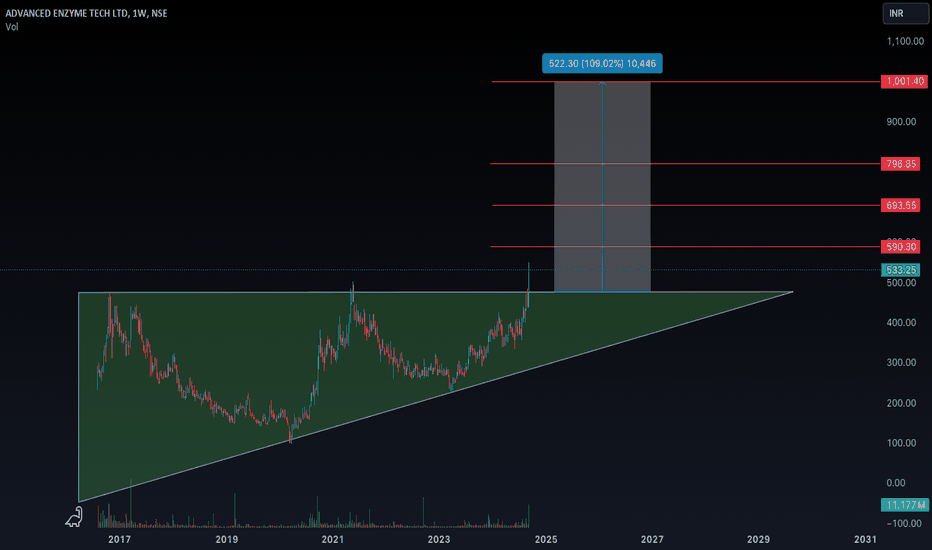The image size is (932, 550).
Task: Click the -100.00 price axis label
Action: (904, 523)
